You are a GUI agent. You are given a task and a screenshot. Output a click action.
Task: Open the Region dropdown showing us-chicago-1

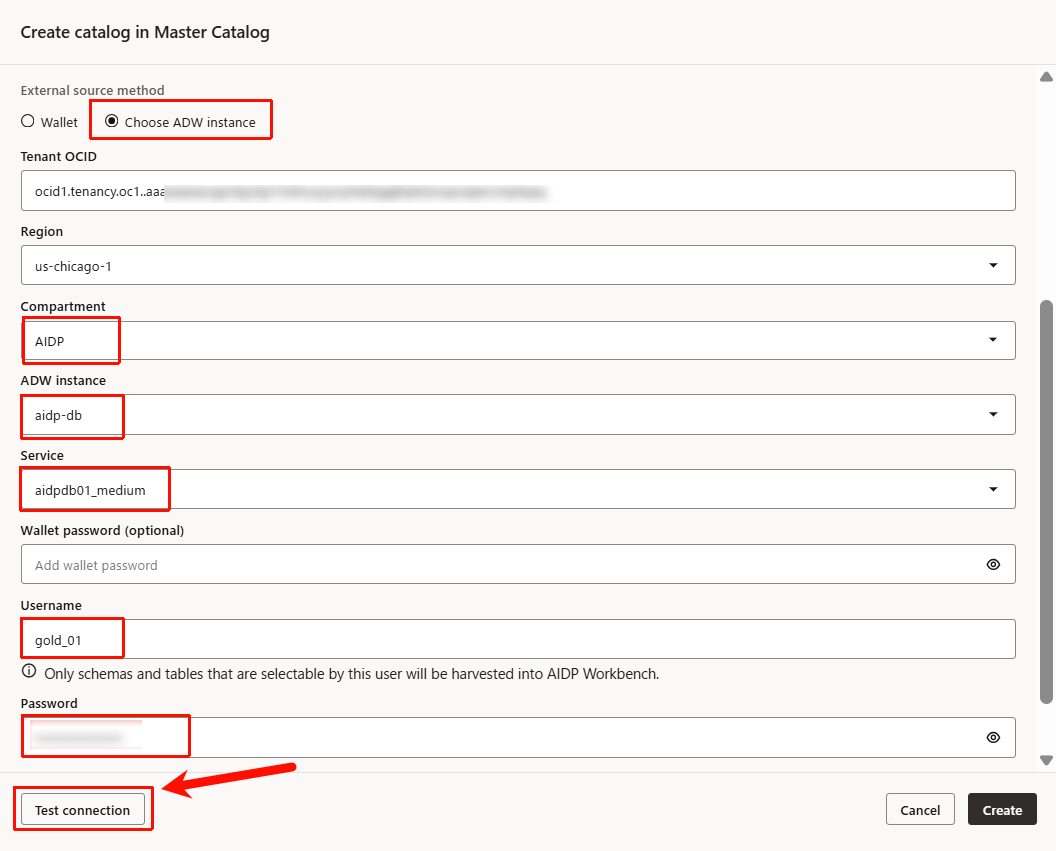[518, 265]
